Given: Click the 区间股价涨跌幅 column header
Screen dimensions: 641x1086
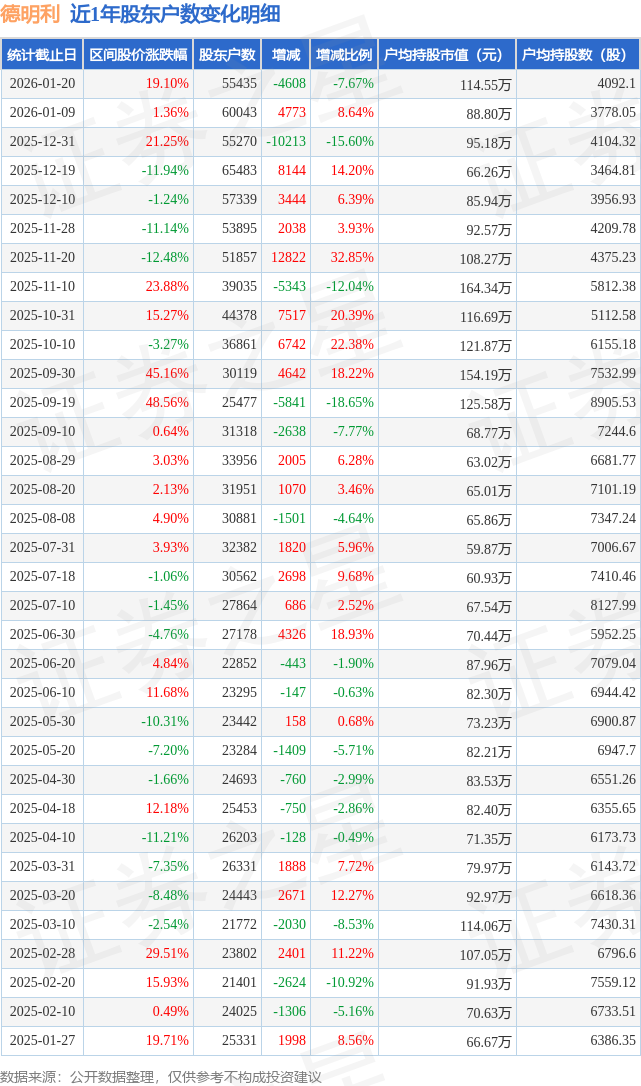Looking at the screenshot, I should pyautogui.click(x=137, y=55).
